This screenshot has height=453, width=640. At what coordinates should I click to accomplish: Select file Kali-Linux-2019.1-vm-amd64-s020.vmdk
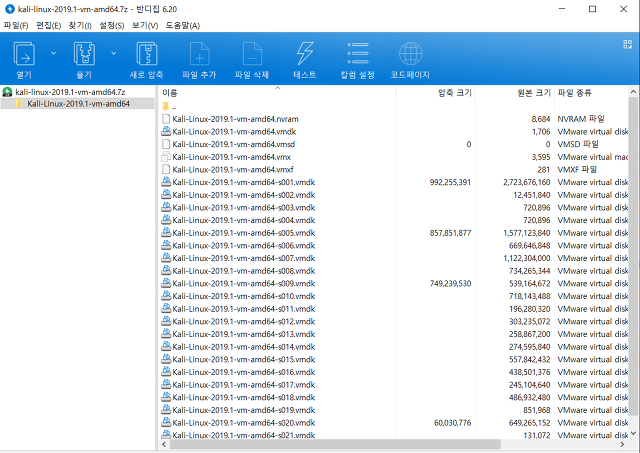click(x=244, y=422)
